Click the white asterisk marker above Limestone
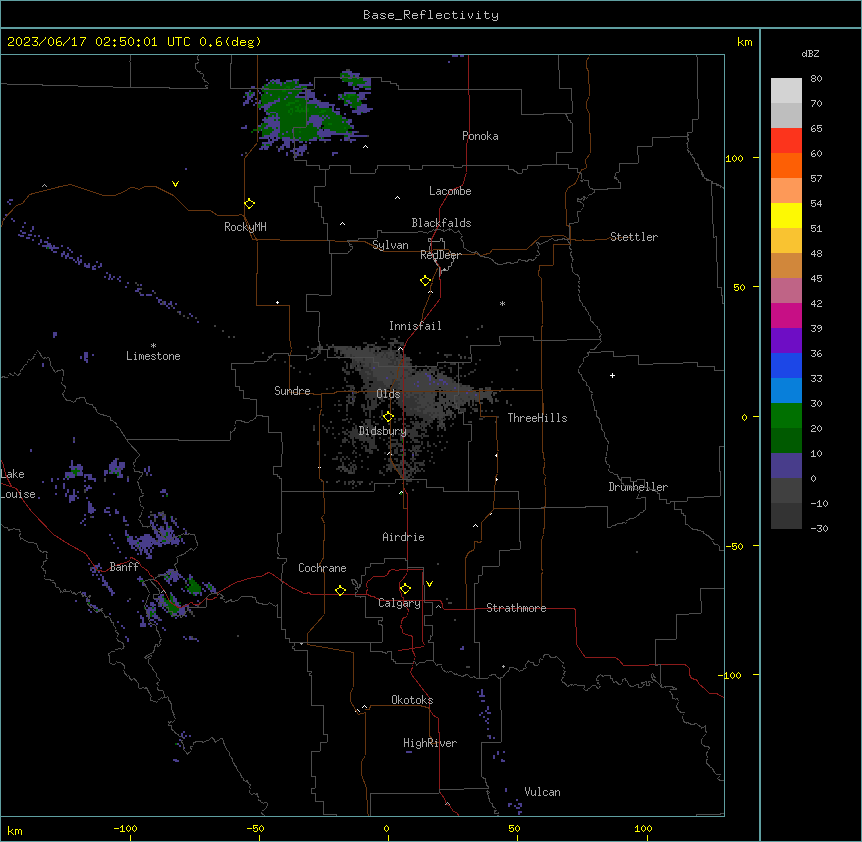862x842 pixels. (153, 346)
